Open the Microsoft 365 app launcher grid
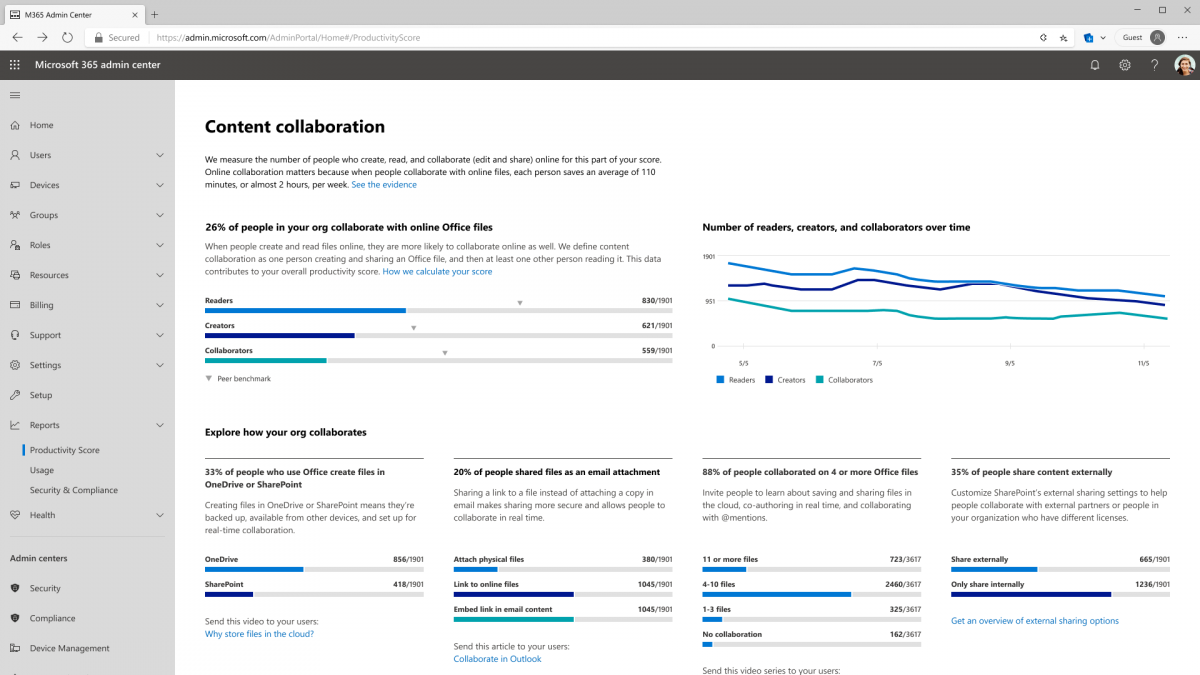1200x675 pixels. pos(14,64)
